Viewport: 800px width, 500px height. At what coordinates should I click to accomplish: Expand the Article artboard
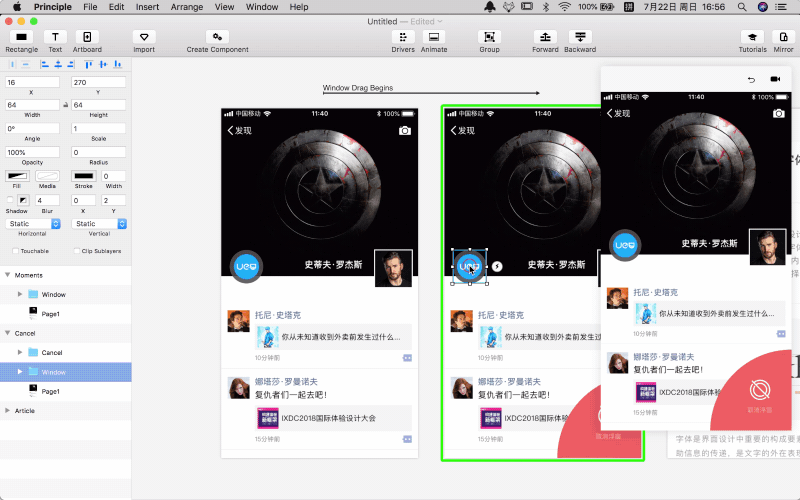(8, 410)
